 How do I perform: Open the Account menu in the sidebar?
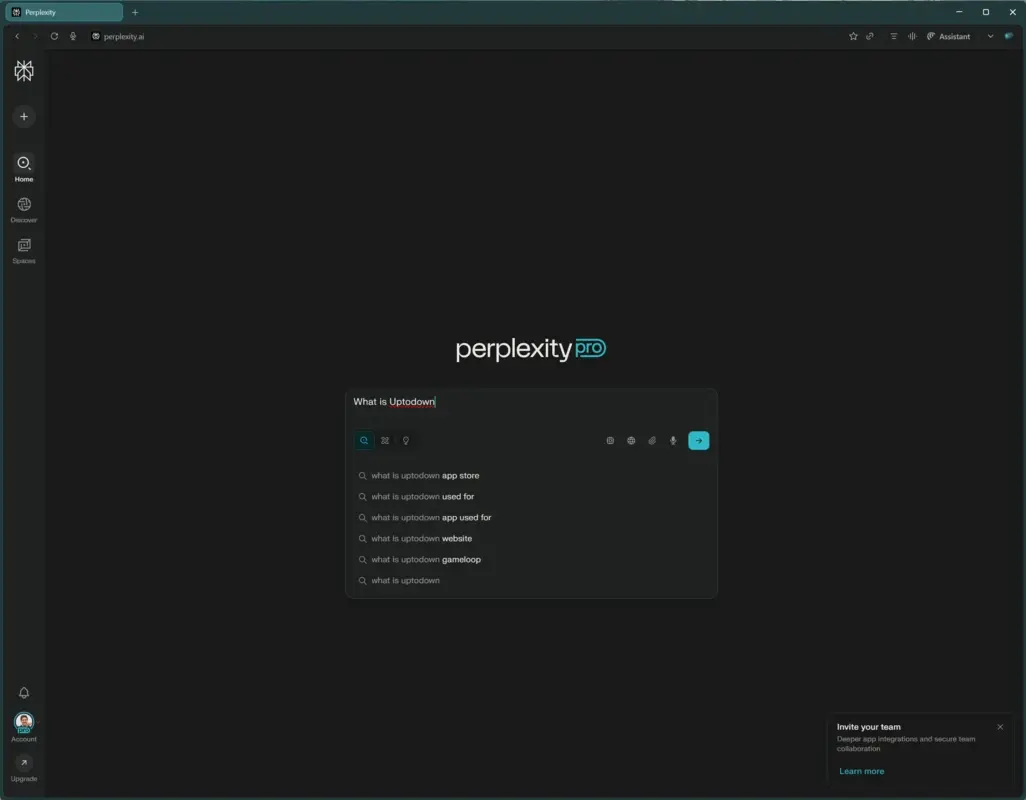click(23, 724)
